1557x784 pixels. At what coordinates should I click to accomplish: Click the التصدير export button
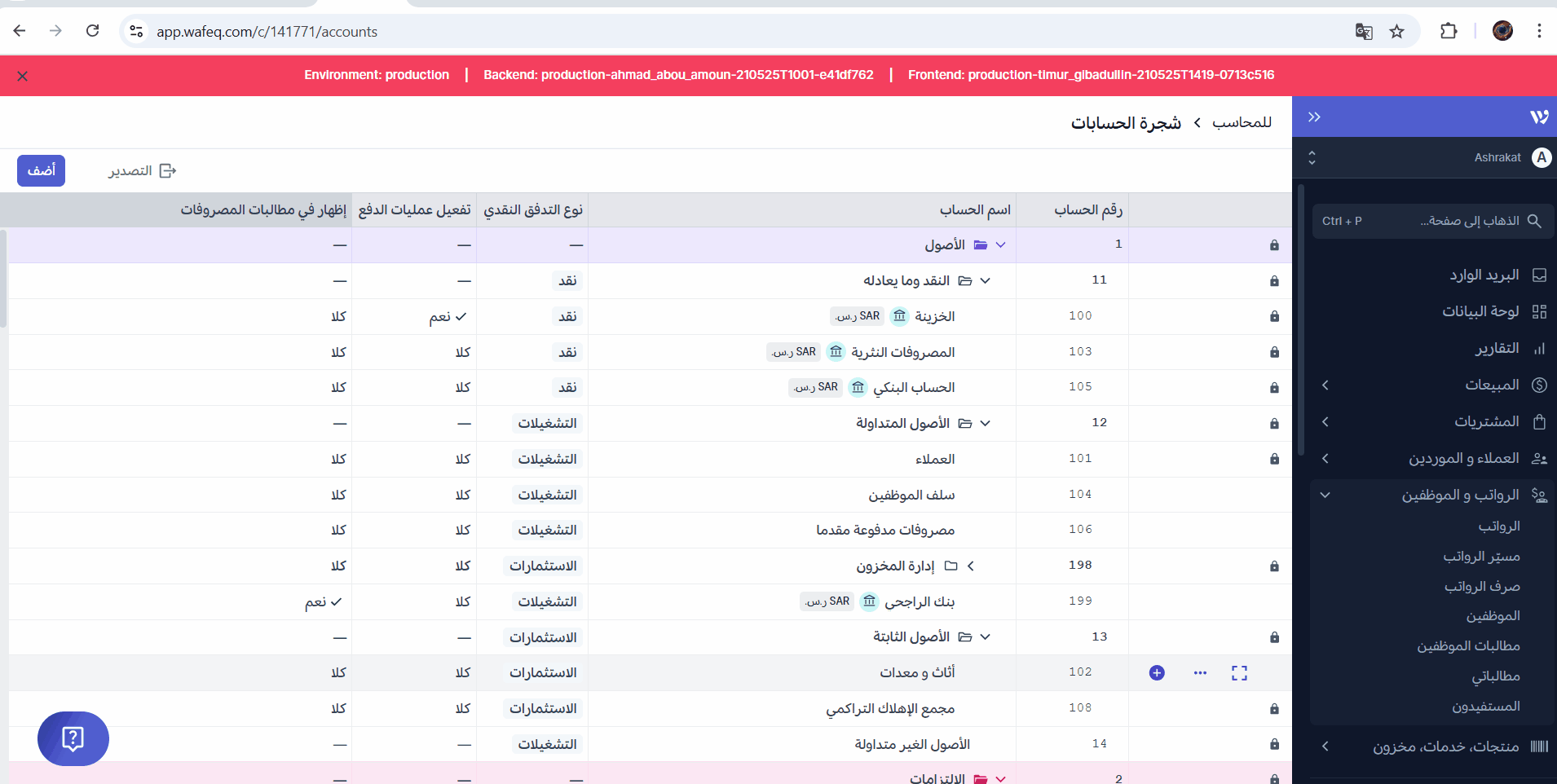pyautogui.click(x=143, y=171)
